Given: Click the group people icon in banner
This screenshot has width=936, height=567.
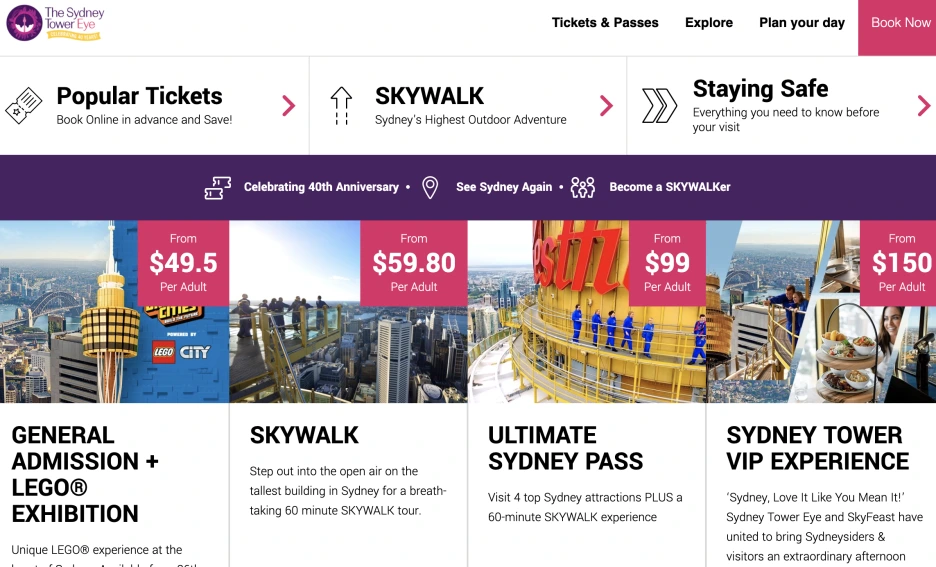Looking at the screenshot, I should [582, 187].
